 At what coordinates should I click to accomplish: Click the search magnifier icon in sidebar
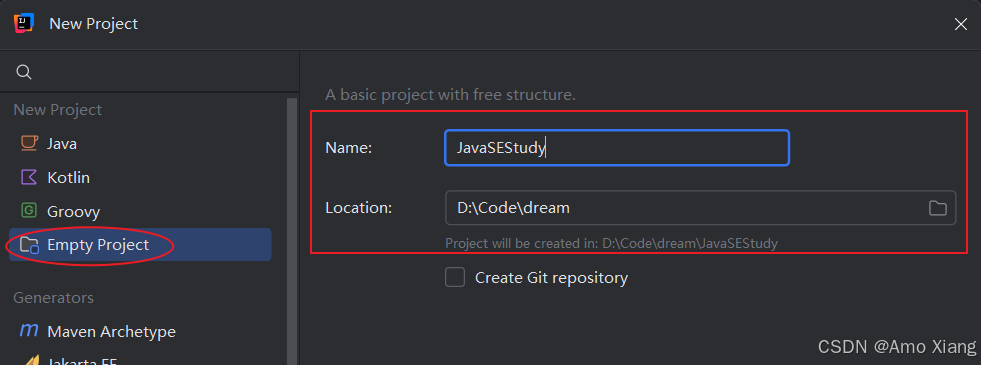click(x=24, y=72)
